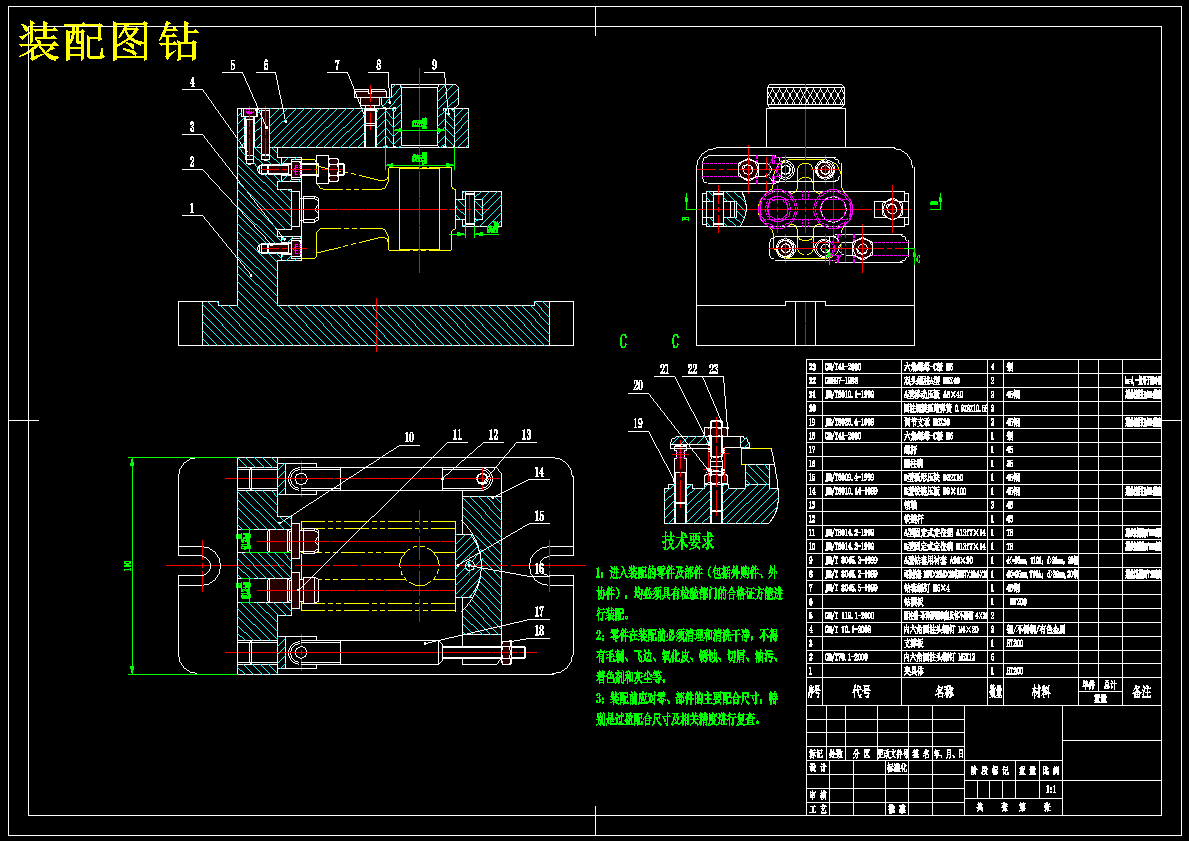Click the 分区 cell in the revision table
Image resolution: width=1189 pixels, height=841 pixels.
[861, 754]
